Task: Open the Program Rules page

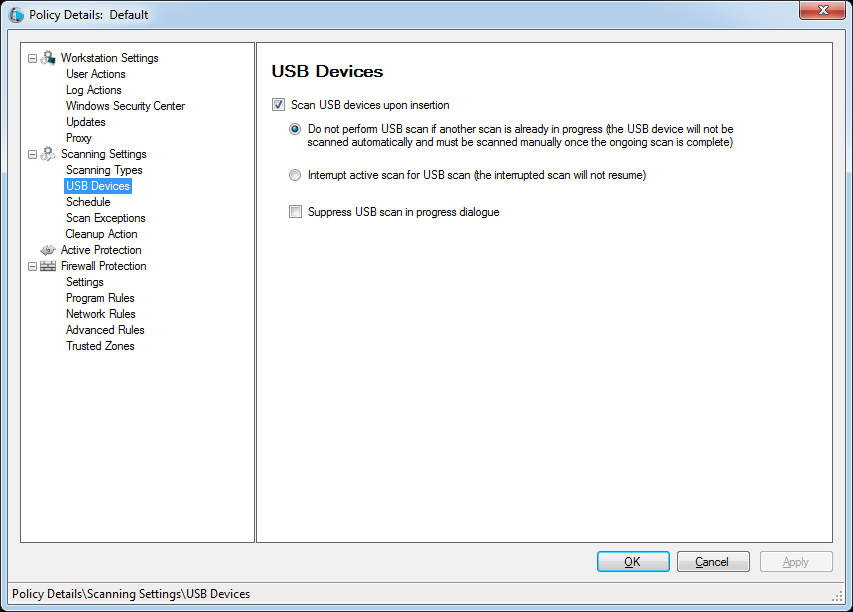Action: (100, 298)
